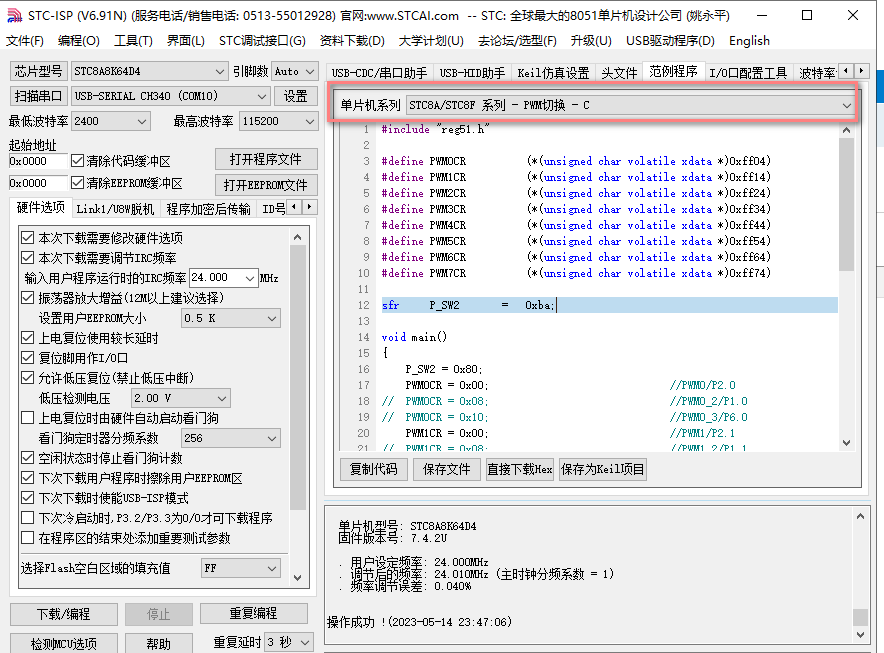Toggle 允许低压复位(禁止低压中断) checkbox

tap(27, 378)
